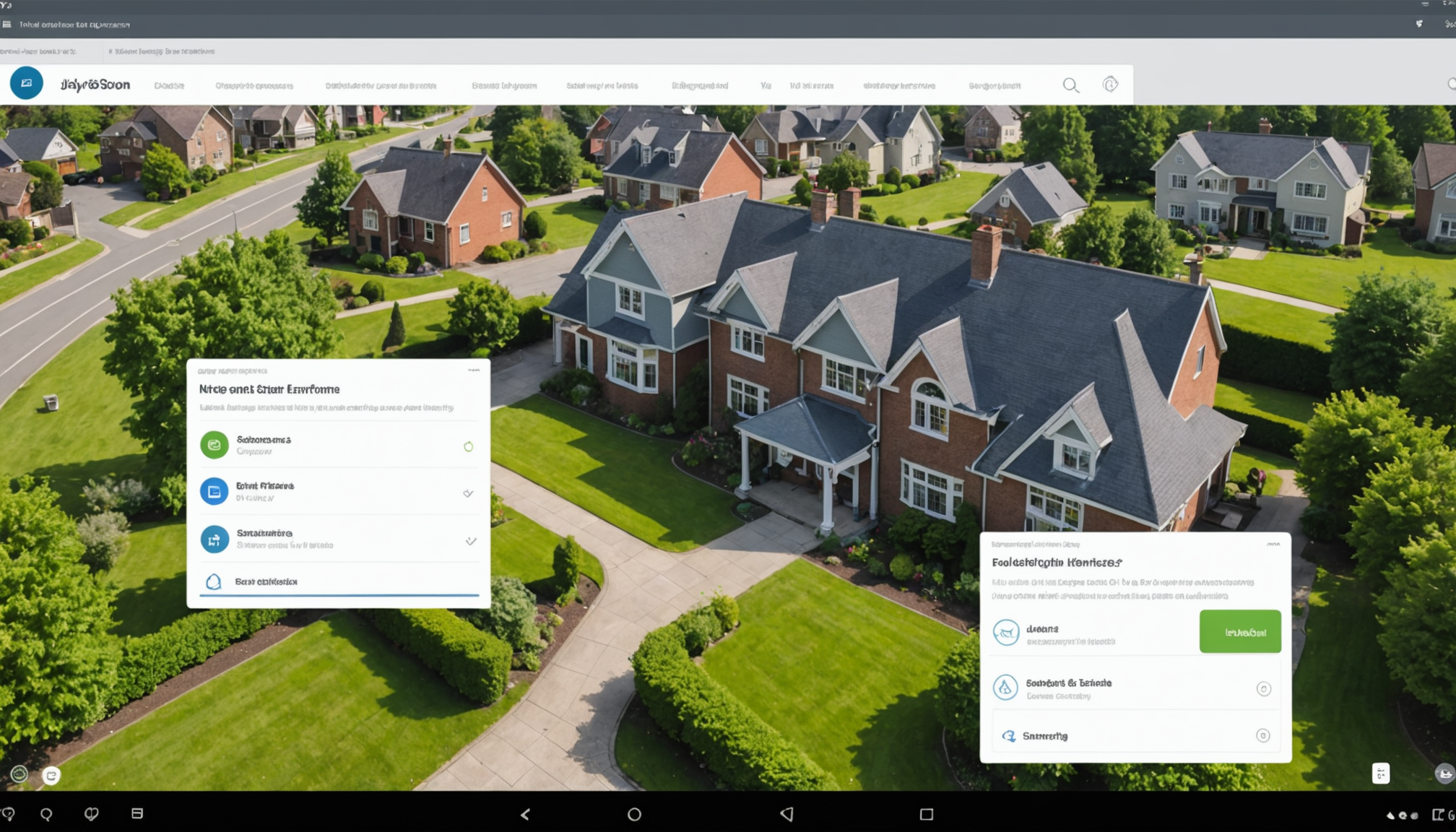Click the third row label in left panel
The height and width of the screenshot is (832, 1456).
click(x=264, y=533)
